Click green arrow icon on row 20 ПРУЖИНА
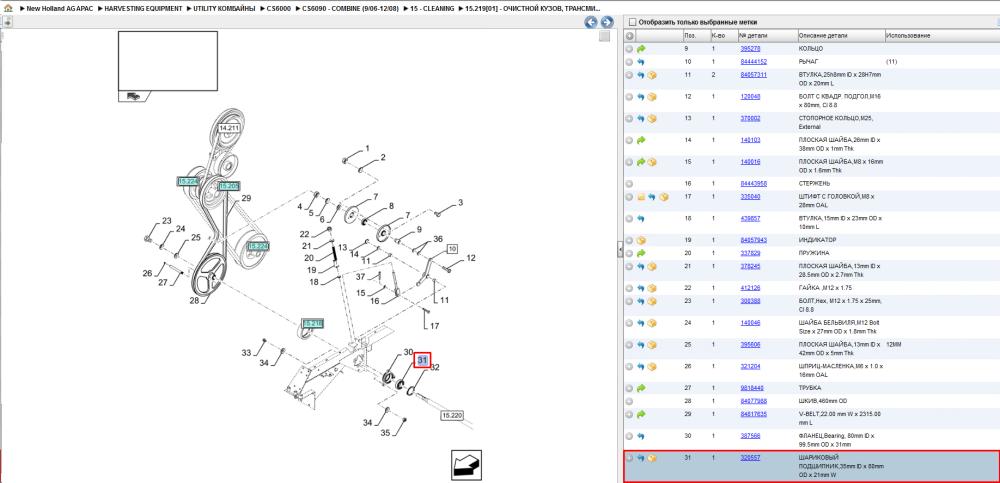Screen dimensions: 1000x483 click(641, 253)
